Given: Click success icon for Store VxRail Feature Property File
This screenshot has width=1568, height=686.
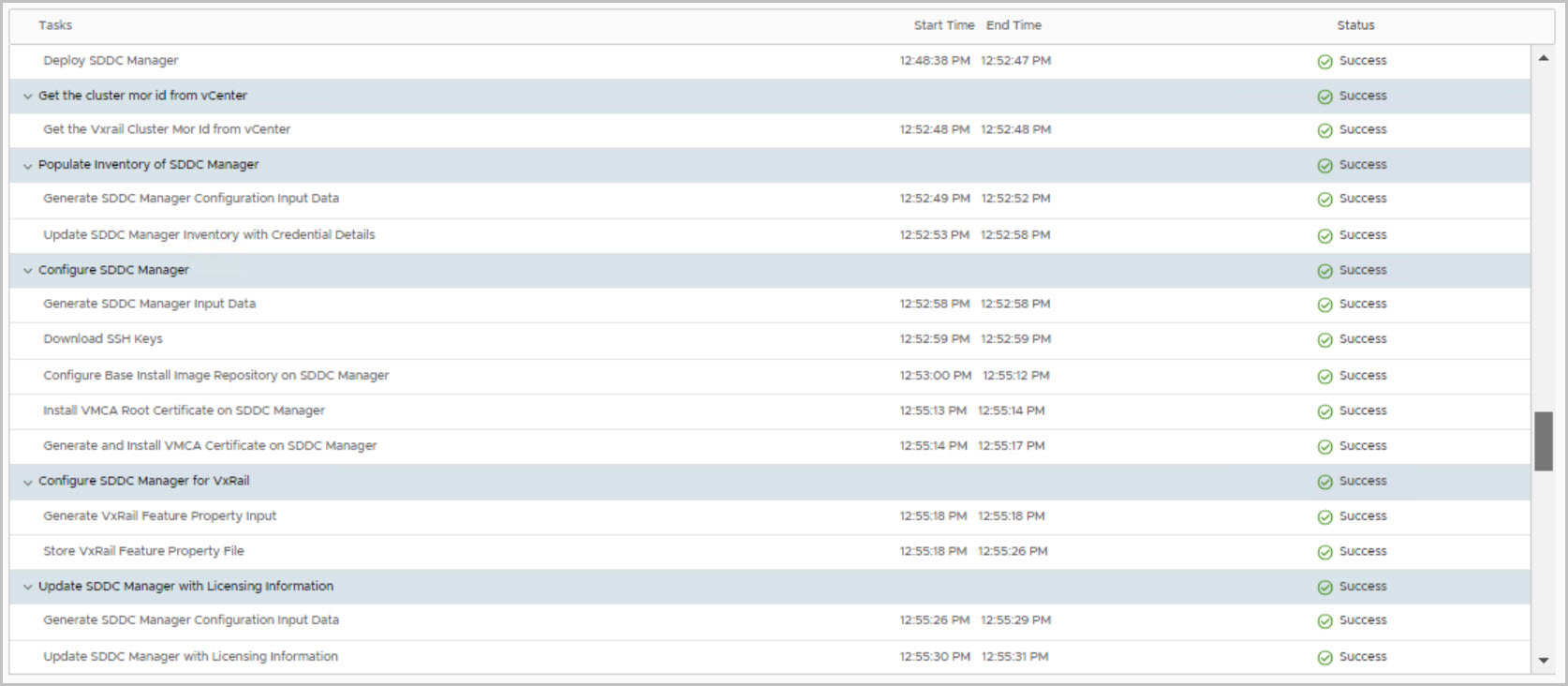Looking at the screenshot, I should click(1324, 552).
